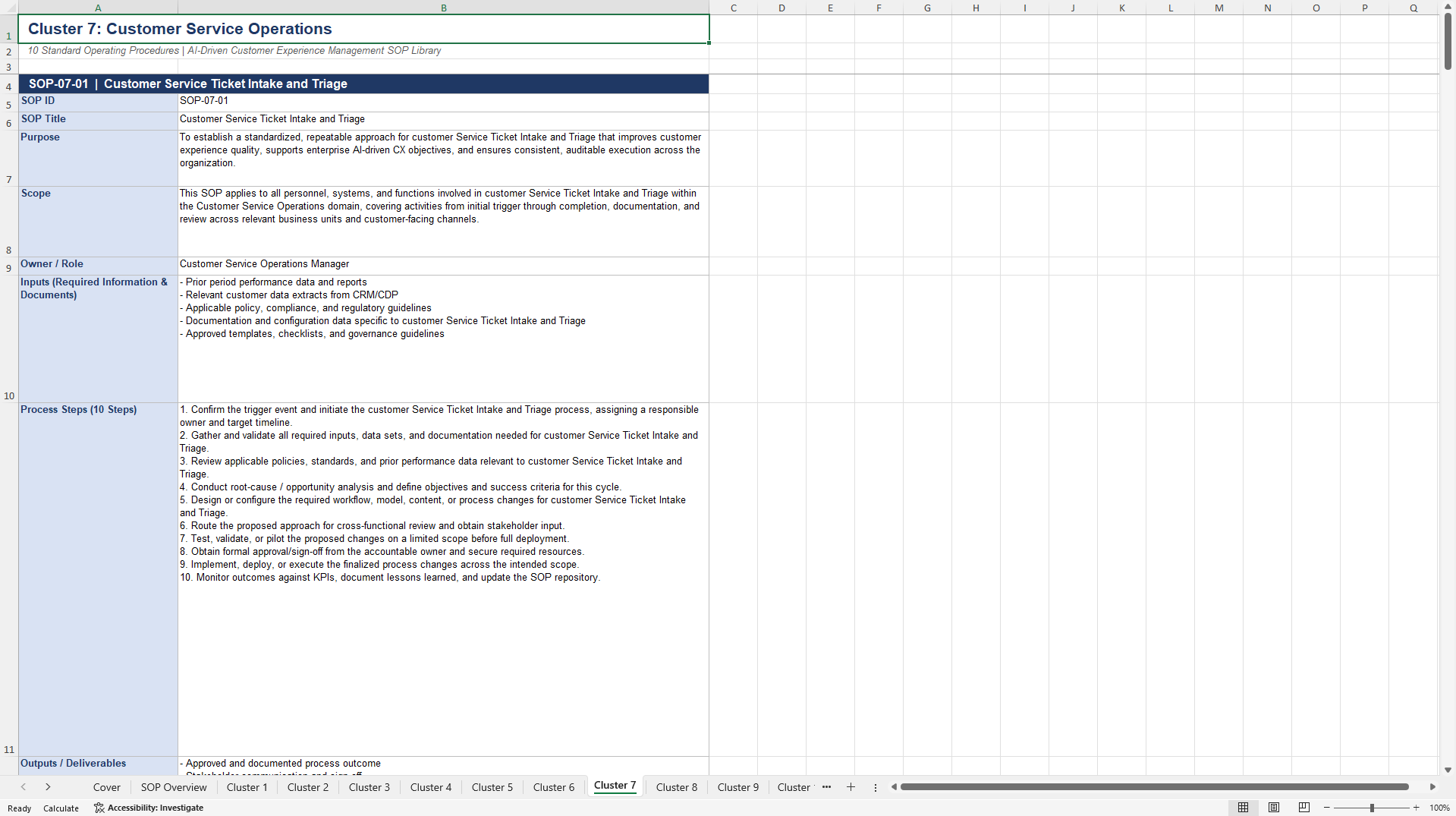
Task: Select the Normal view icon
Action: (x=1243, y=808)
